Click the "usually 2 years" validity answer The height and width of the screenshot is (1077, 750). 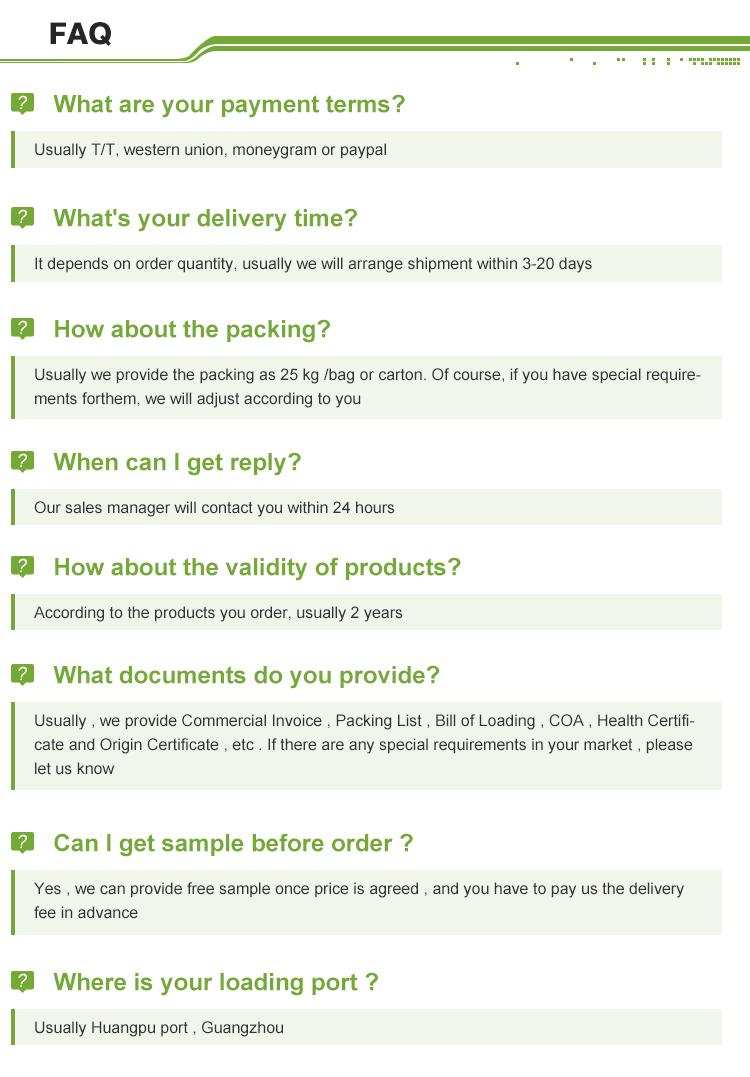[218, 613]
